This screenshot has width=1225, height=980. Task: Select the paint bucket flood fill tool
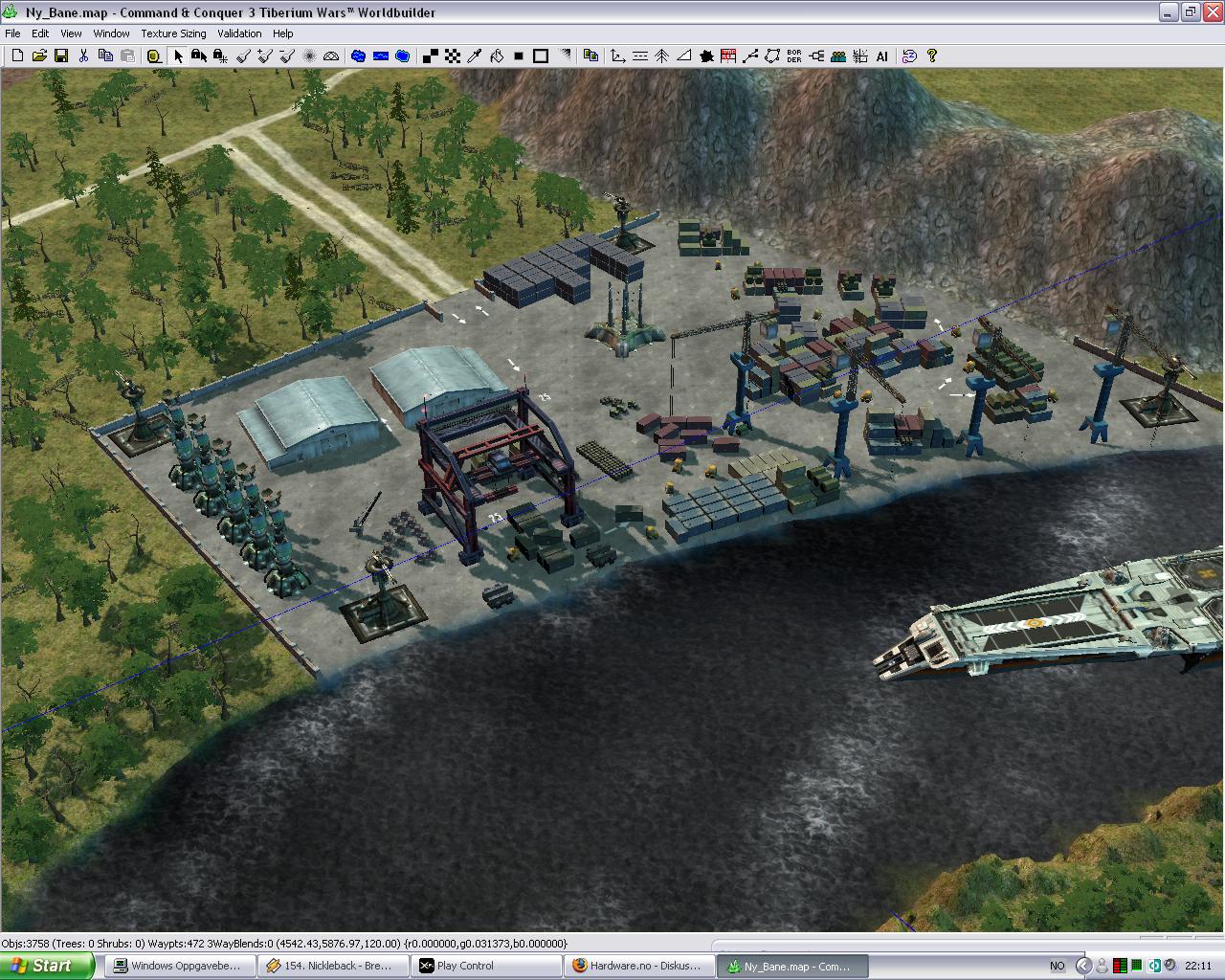(x=497, y=56)
